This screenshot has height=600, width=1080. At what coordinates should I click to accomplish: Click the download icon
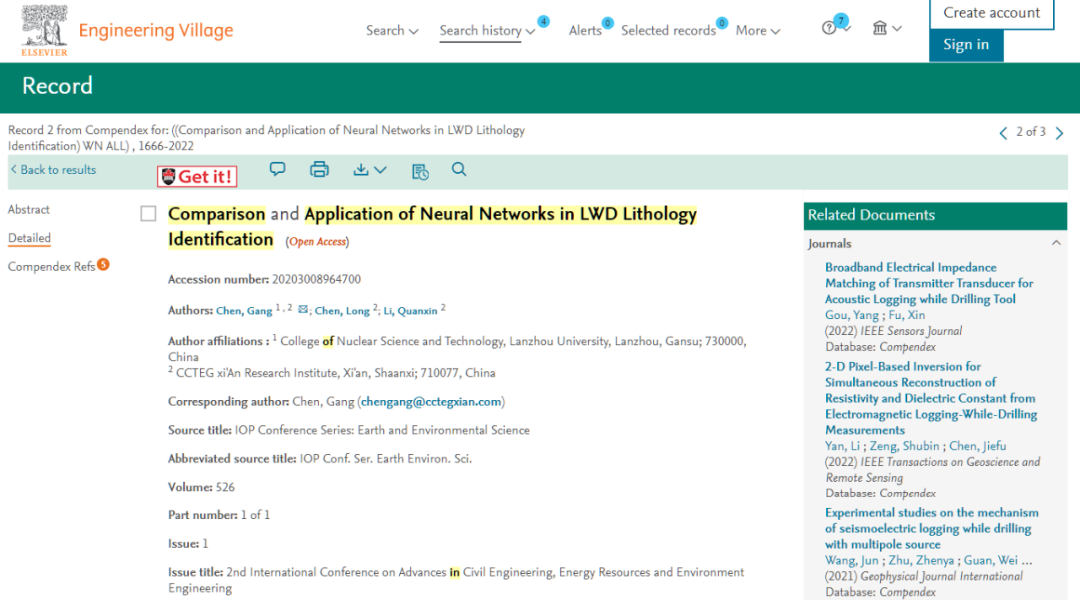pyautogui.click(x=361, y=169)
